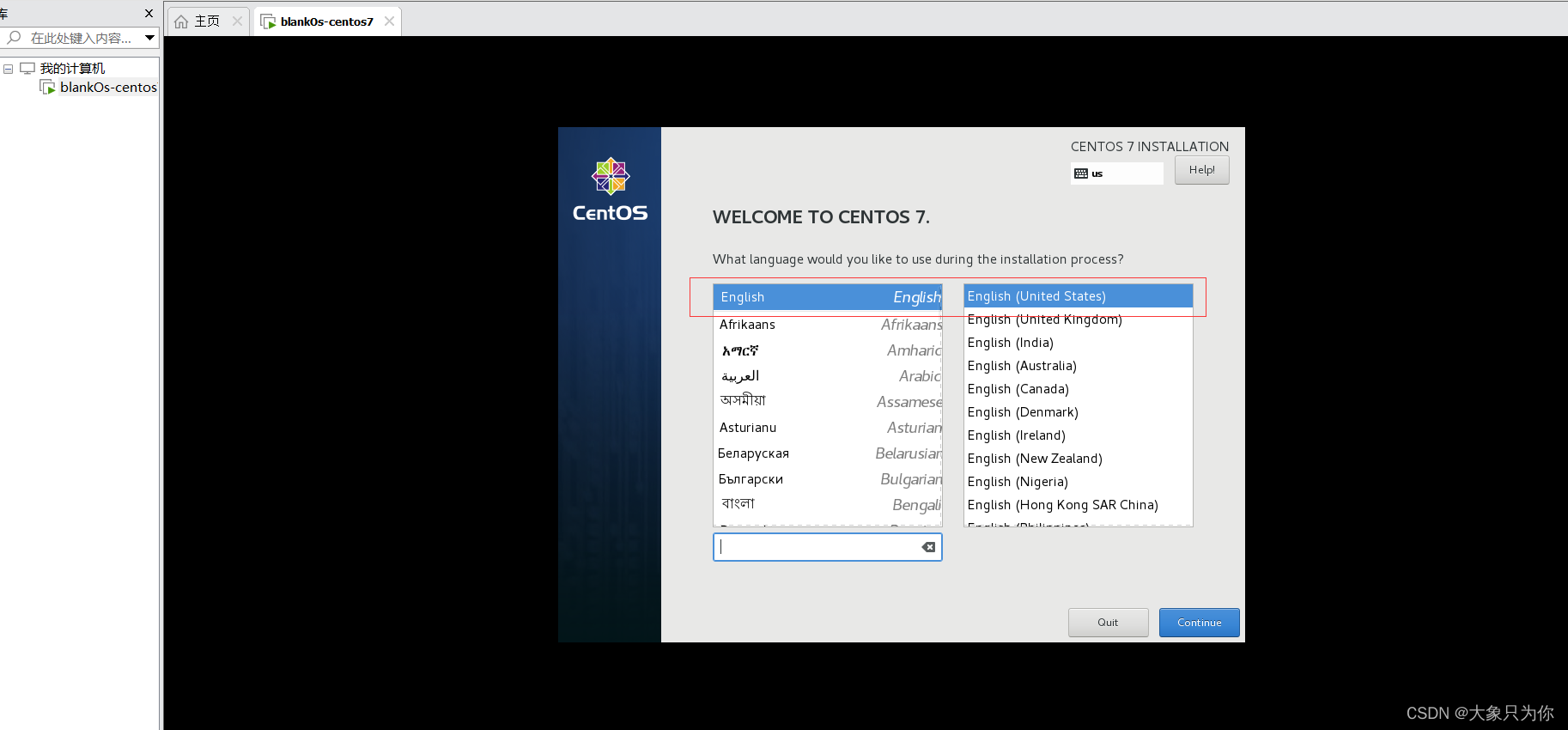Click the us keyboard layout indicator
1568x730 pixels.
tap(1116, 173)
